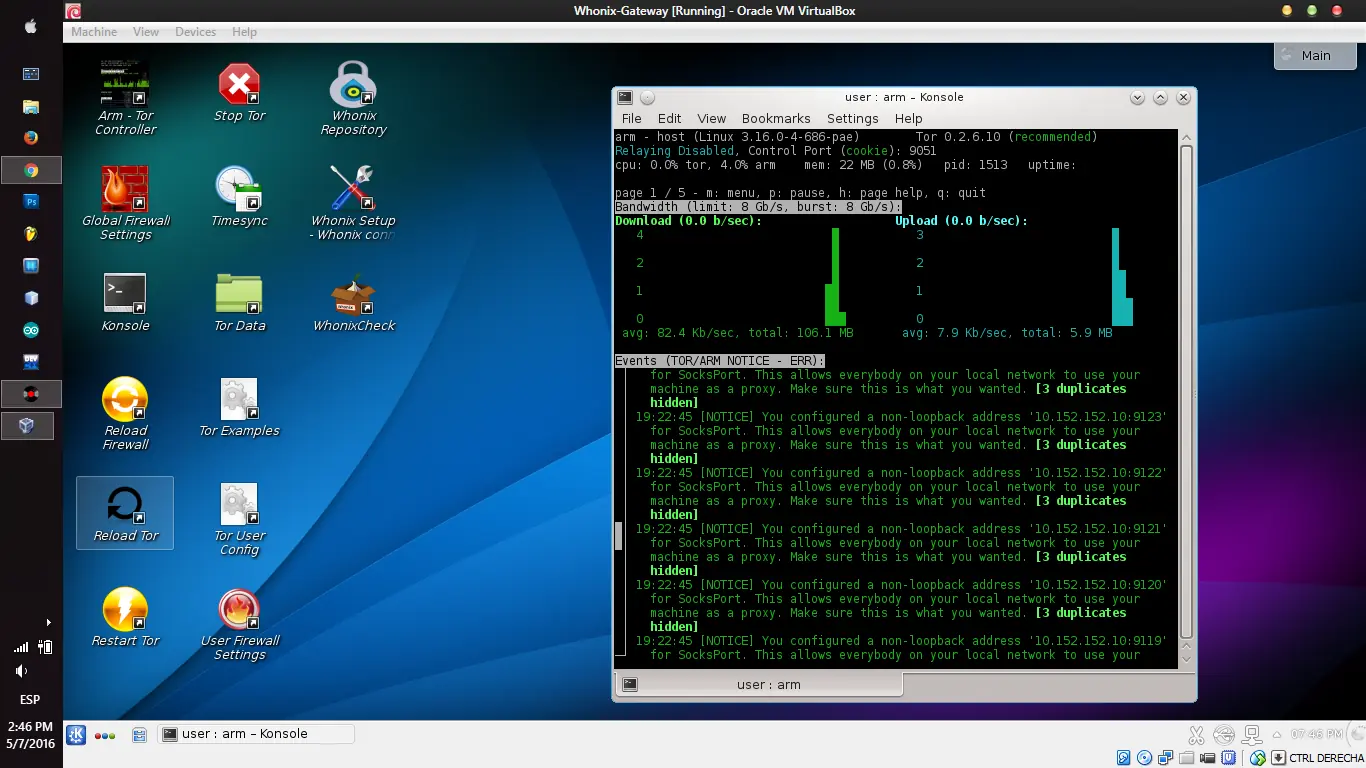
Task: Open Global Firewall Settings icon
Action: point(125,203)
